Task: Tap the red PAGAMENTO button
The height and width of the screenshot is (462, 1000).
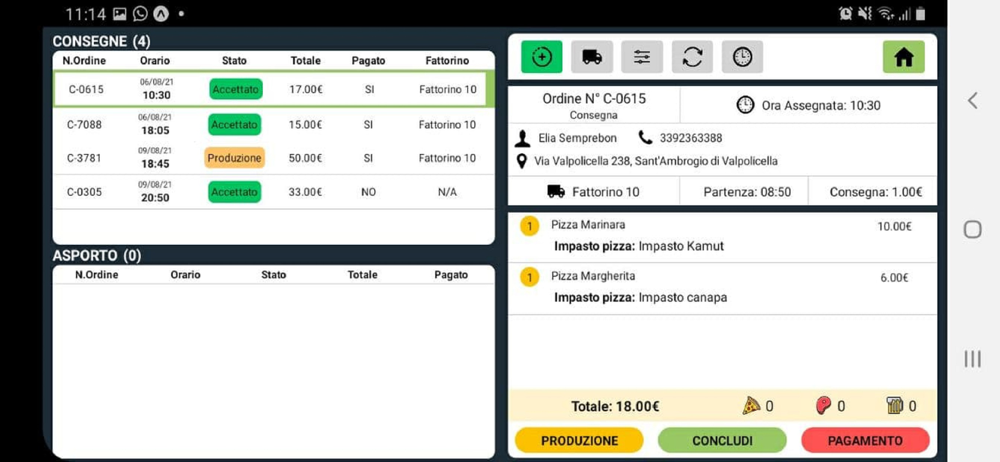Action: point(865,440)
